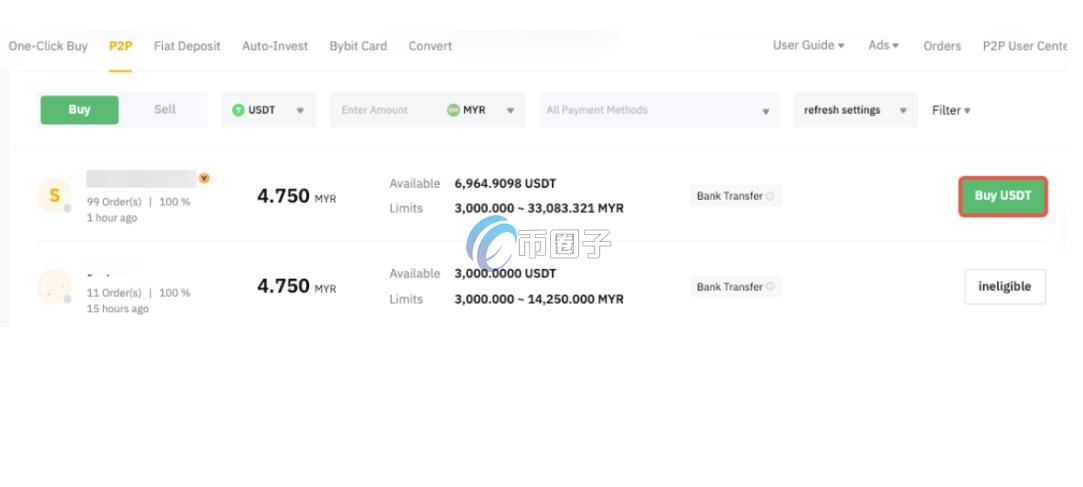The width and height of the screenshot is (1083, 487).
Task: Open the One-Click Buy tab
Action: tap(48, 46)
